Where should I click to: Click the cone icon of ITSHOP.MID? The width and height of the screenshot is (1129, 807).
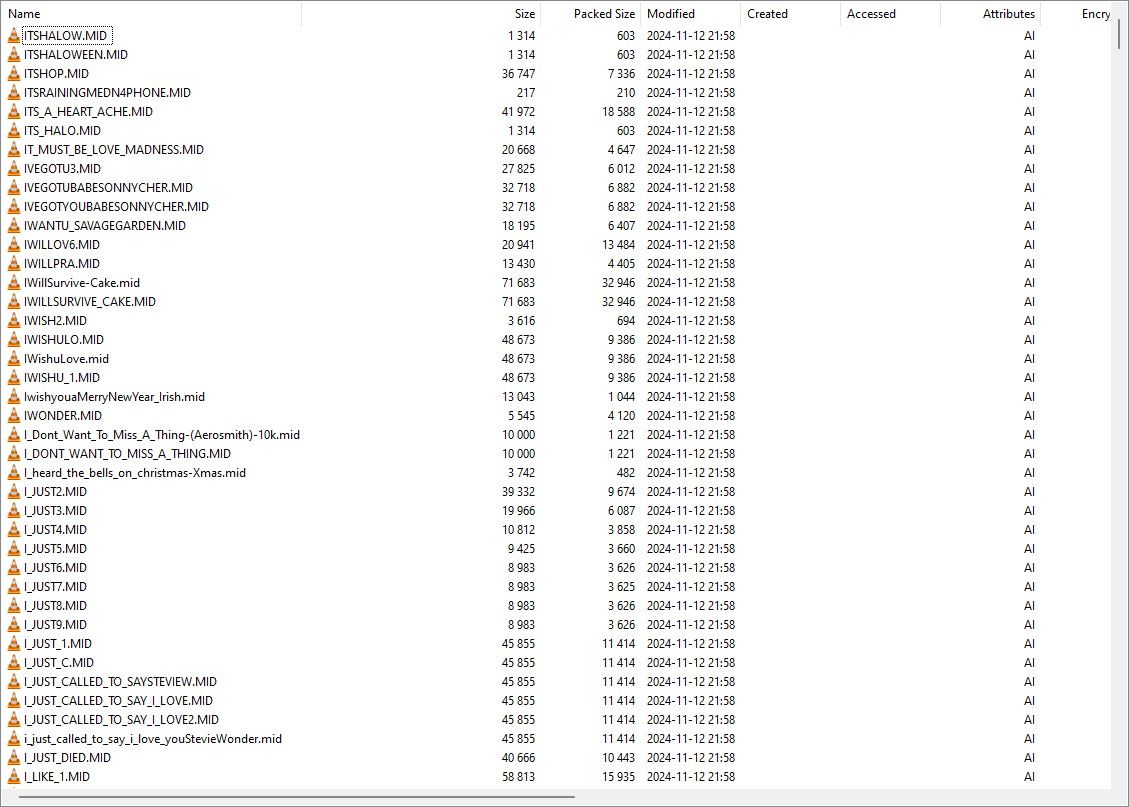(x=14, y=73)
